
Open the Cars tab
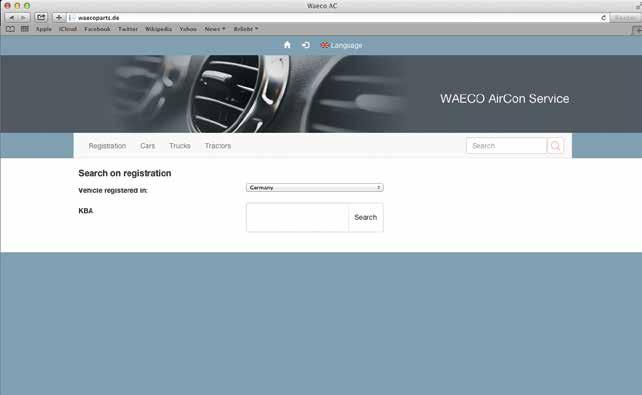[147, 146]
